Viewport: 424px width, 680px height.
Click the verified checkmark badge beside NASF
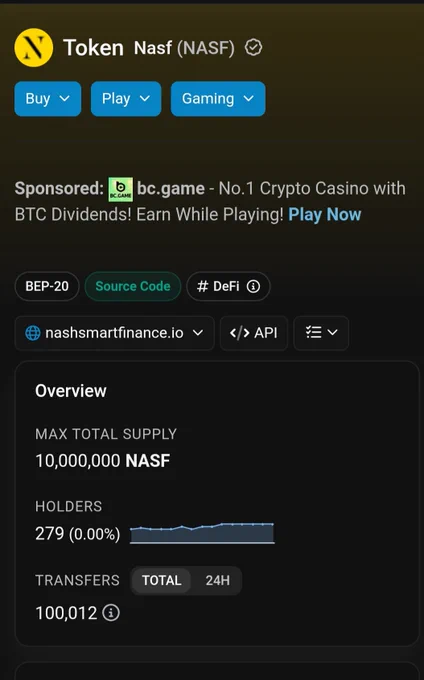[253, 47]
